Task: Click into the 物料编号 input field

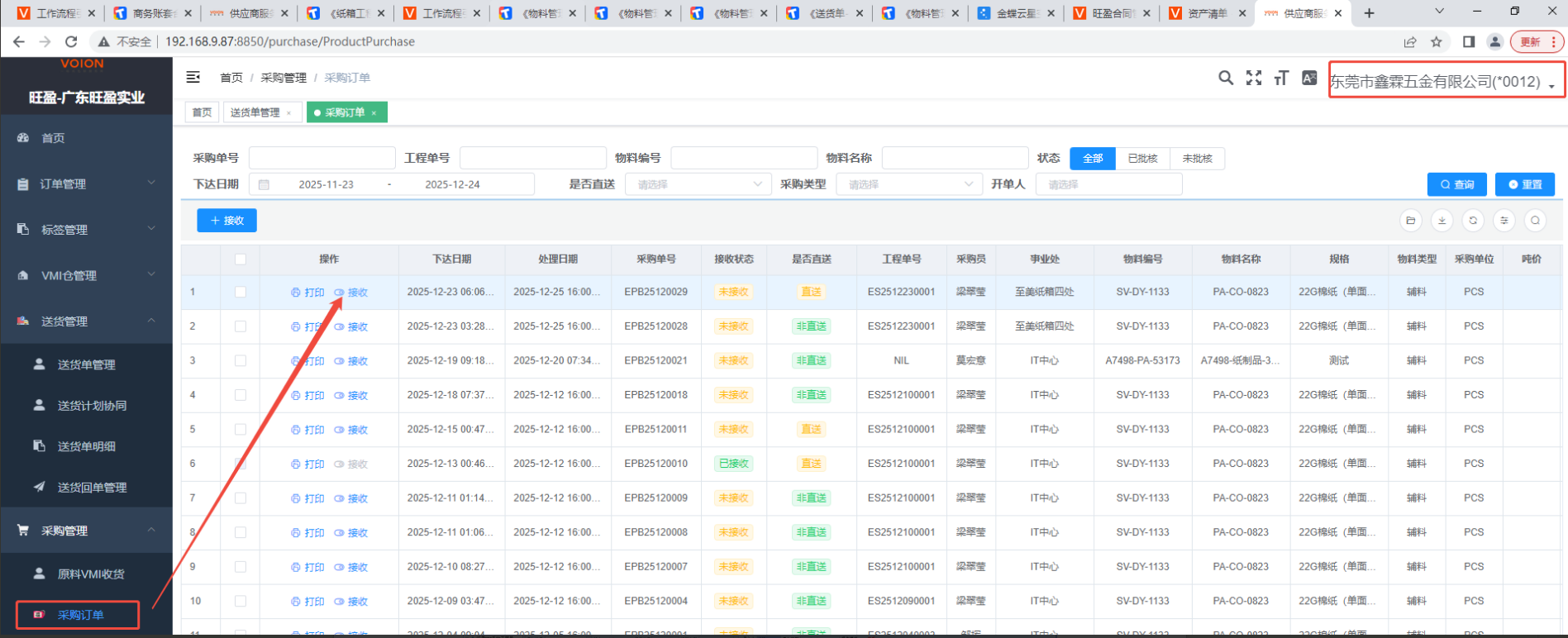Action: [x=744, y=158]
